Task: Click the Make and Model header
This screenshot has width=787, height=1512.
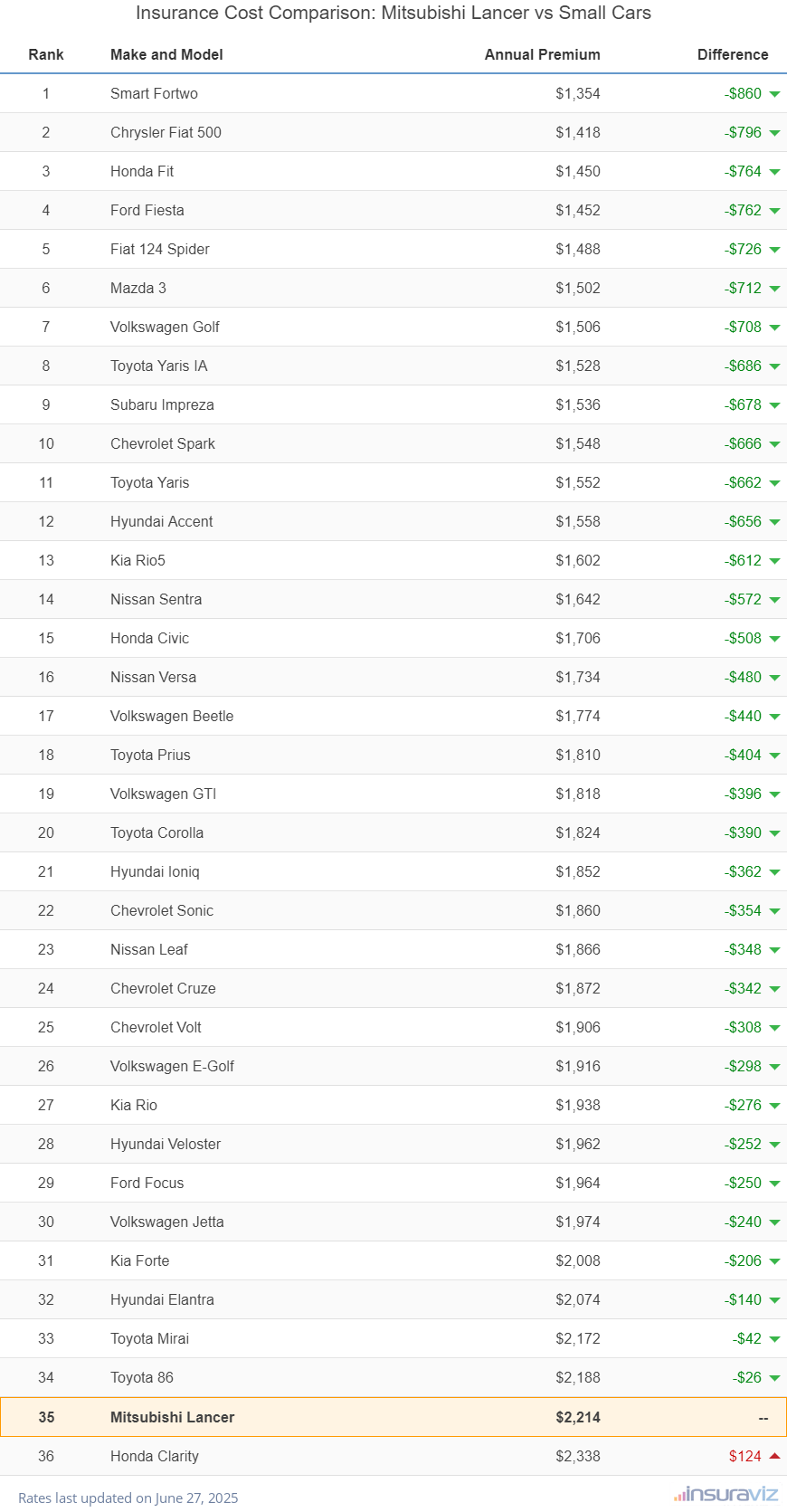Action: [166, 54]
